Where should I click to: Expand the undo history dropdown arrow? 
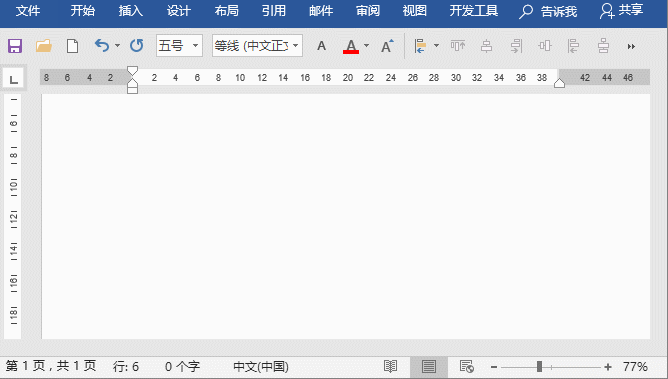[x=117, y=46]
